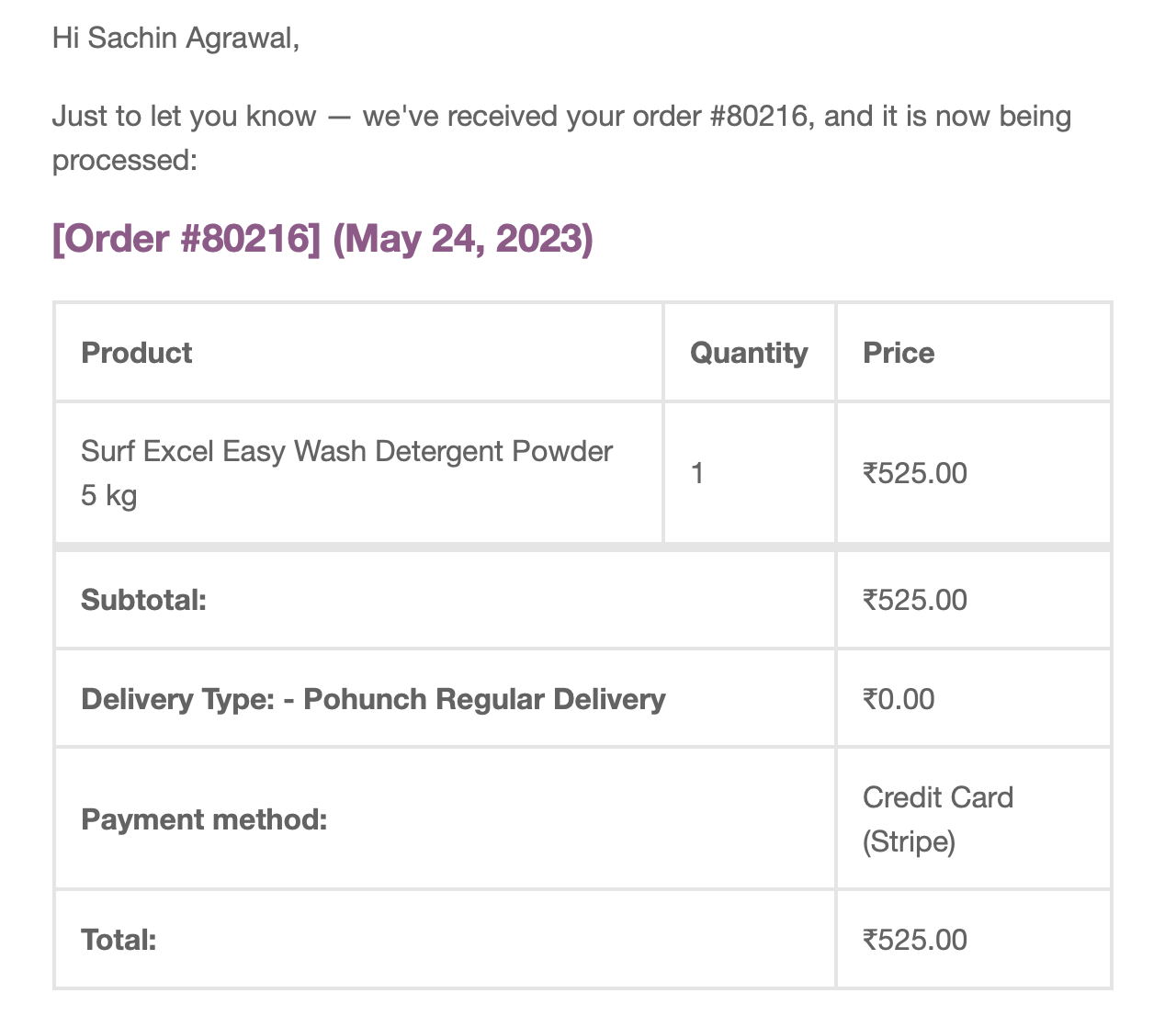Click the purple Order #80216 heading
1176x1027 pixels.
187,239
